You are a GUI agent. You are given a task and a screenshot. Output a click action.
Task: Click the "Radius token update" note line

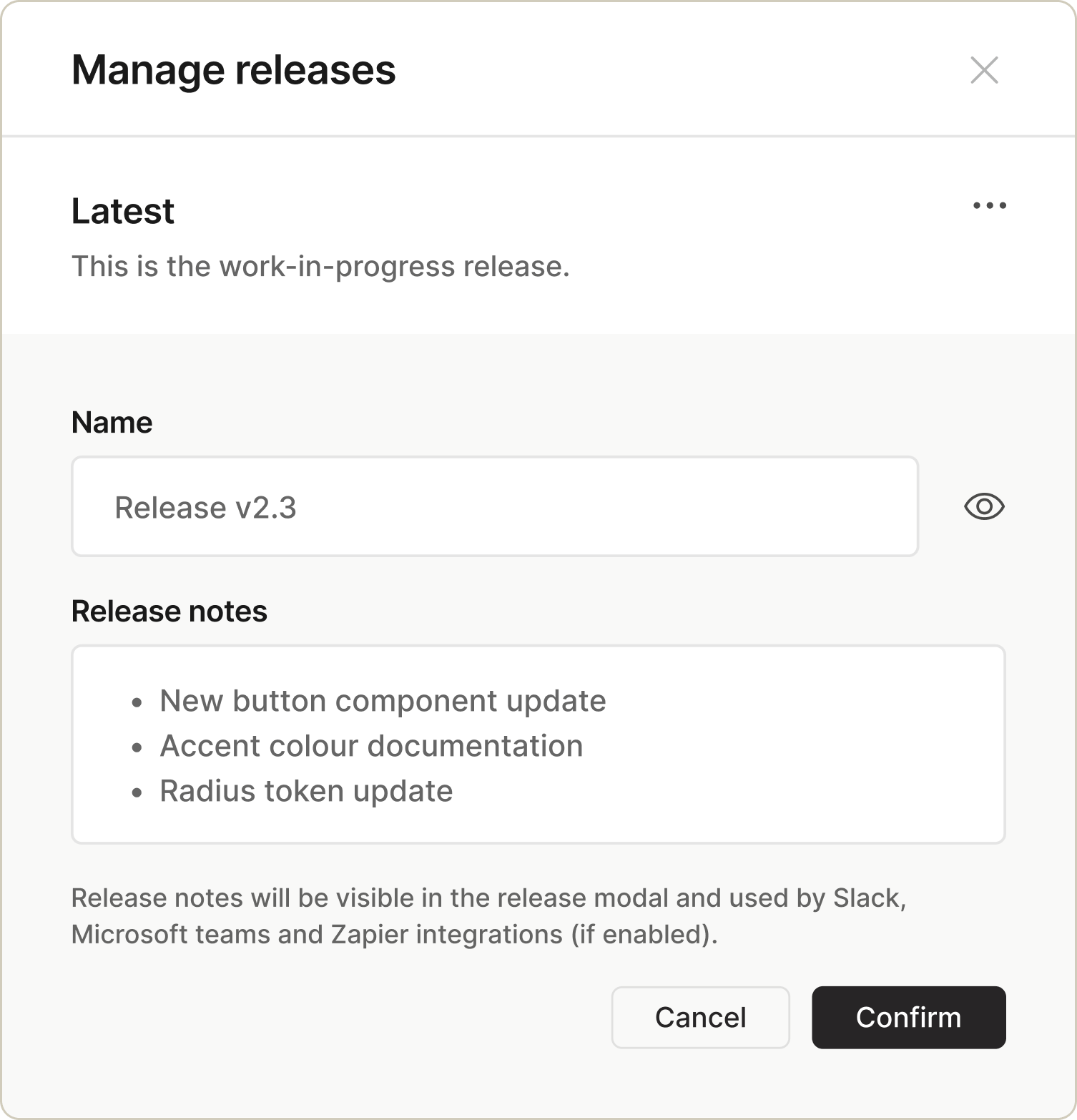point(306,791)
